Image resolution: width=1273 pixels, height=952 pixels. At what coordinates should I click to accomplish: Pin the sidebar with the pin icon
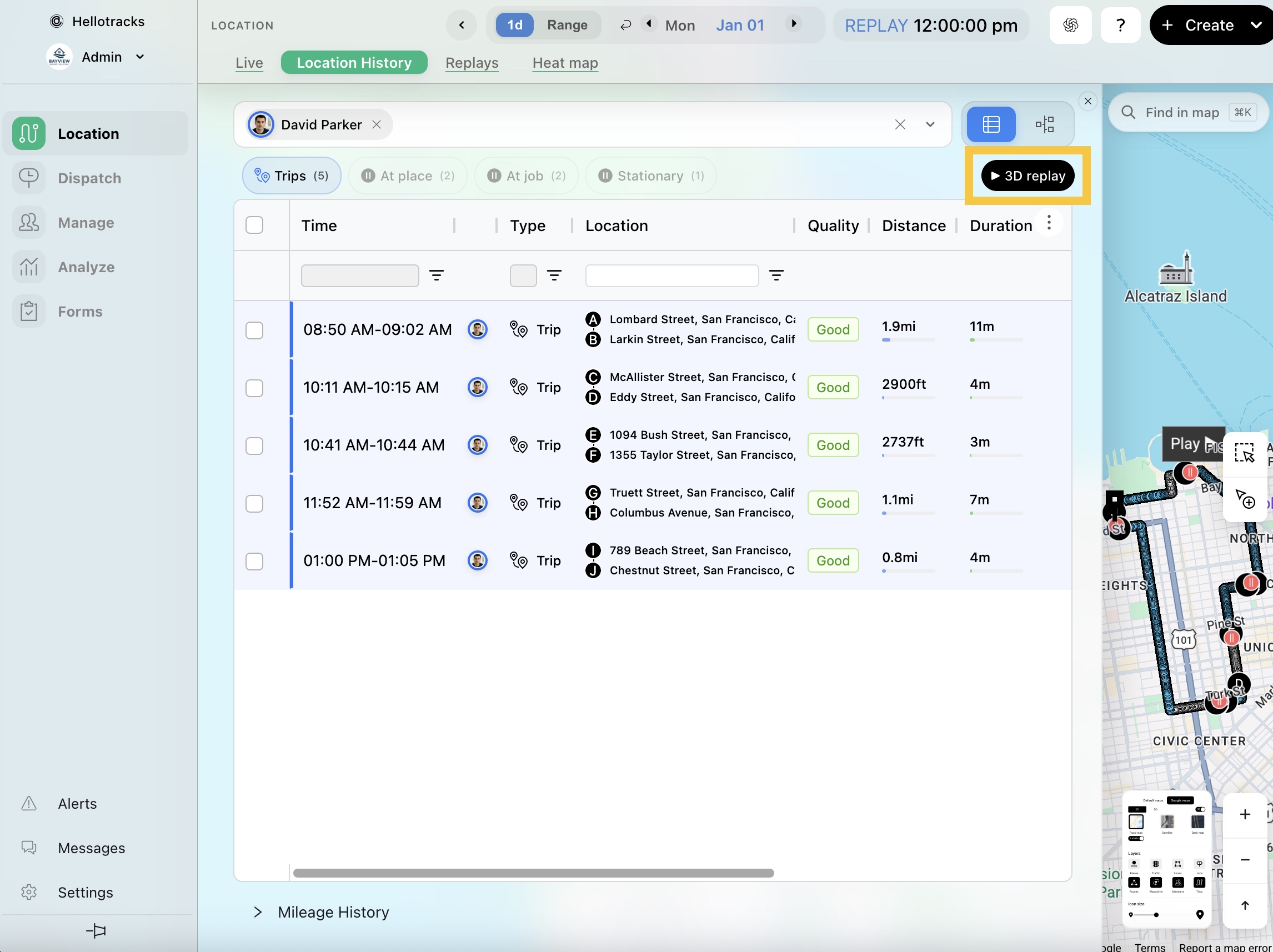[x=96, y=930]
